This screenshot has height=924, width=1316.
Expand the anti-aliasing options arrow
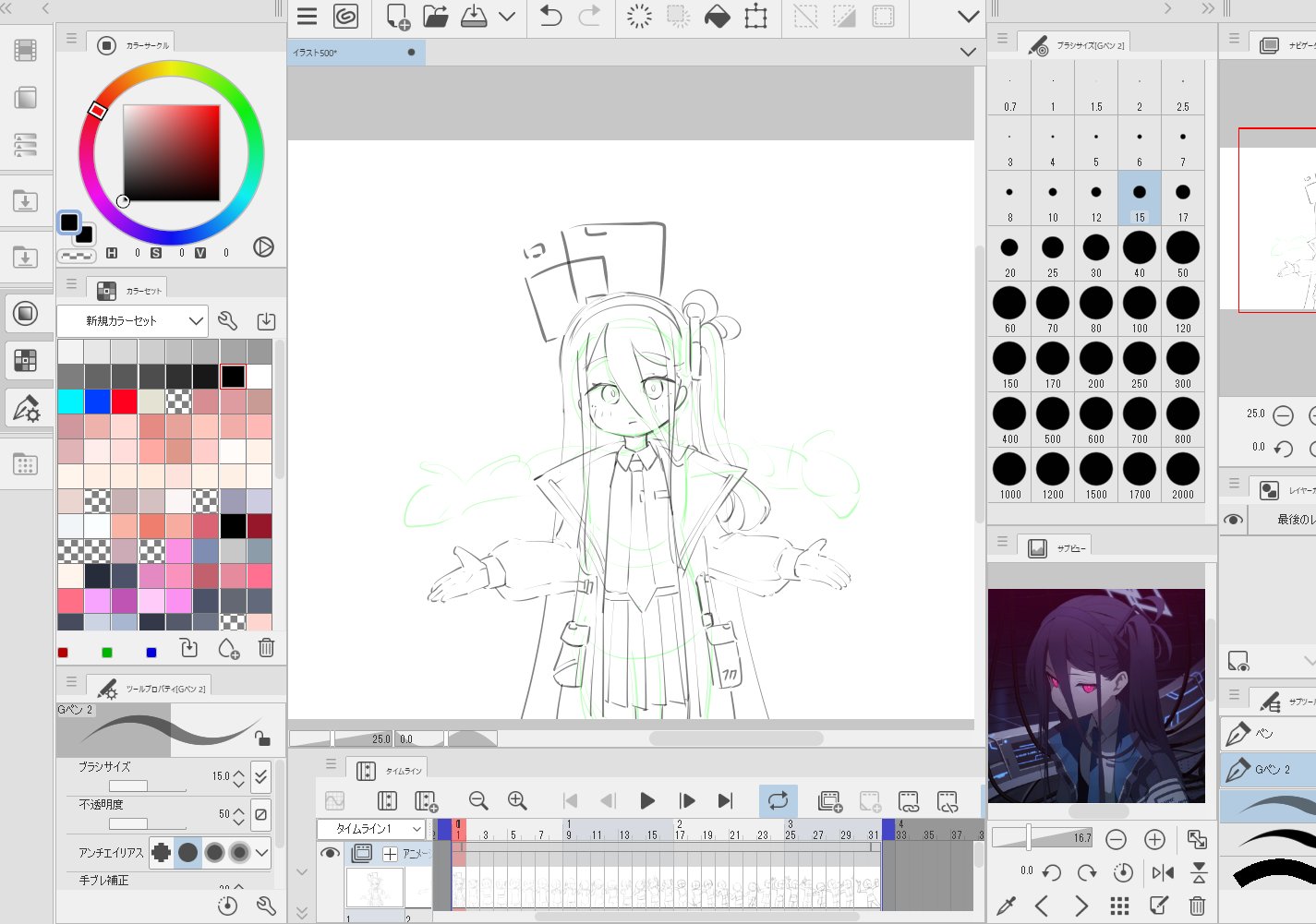coord(262,852)
